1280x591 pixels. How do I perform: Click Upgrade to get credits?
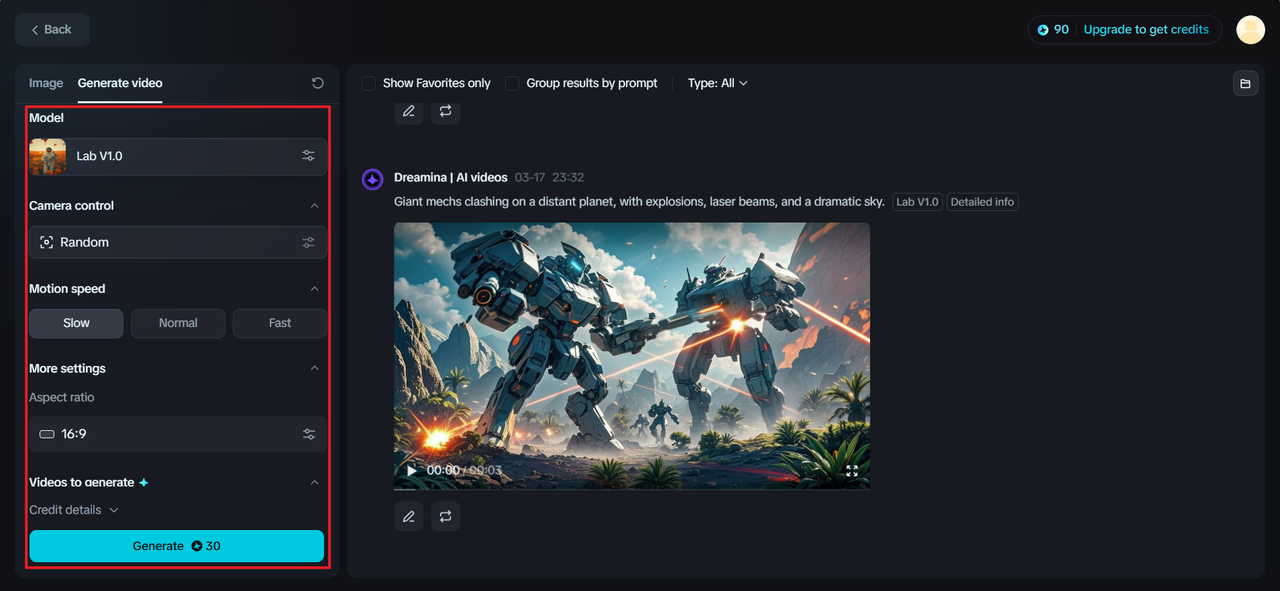[1146, 29]
